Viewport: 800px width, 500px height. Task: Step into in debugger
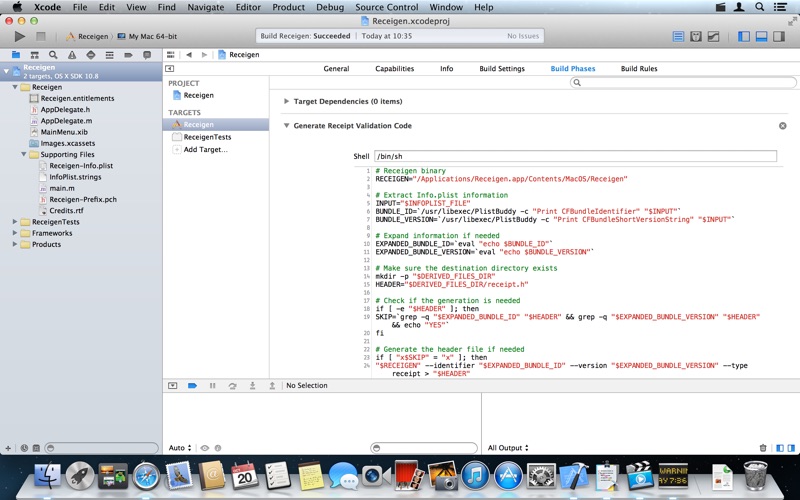point(252,386)
